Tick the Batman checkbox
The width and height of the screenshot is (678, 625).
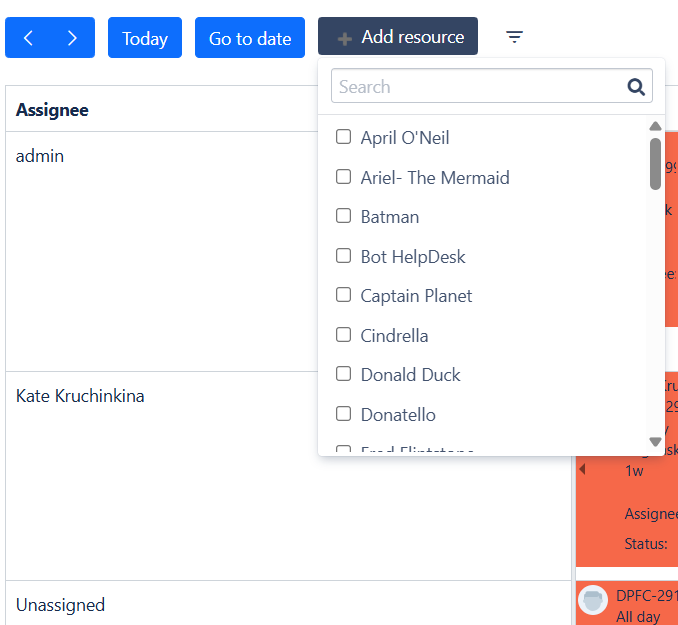tap(343, 216)
